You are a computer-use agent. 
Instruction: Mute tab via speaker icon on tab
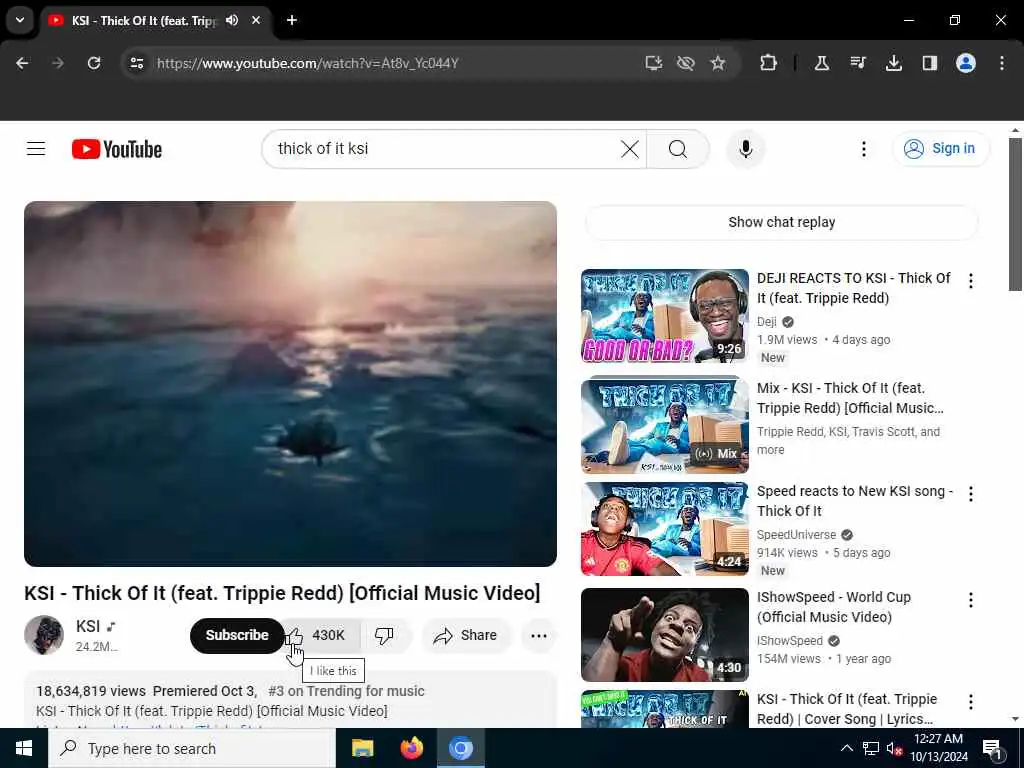point(232,20)
